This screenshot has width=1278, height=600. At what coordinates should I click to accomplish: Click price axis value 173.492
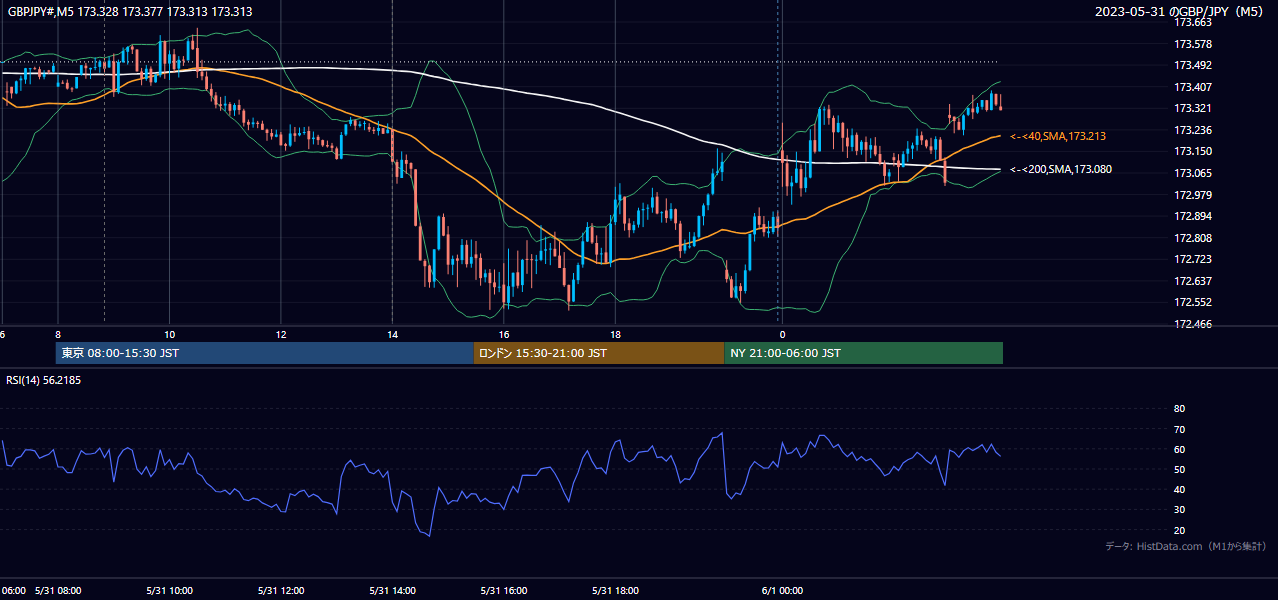point(1193,66)
